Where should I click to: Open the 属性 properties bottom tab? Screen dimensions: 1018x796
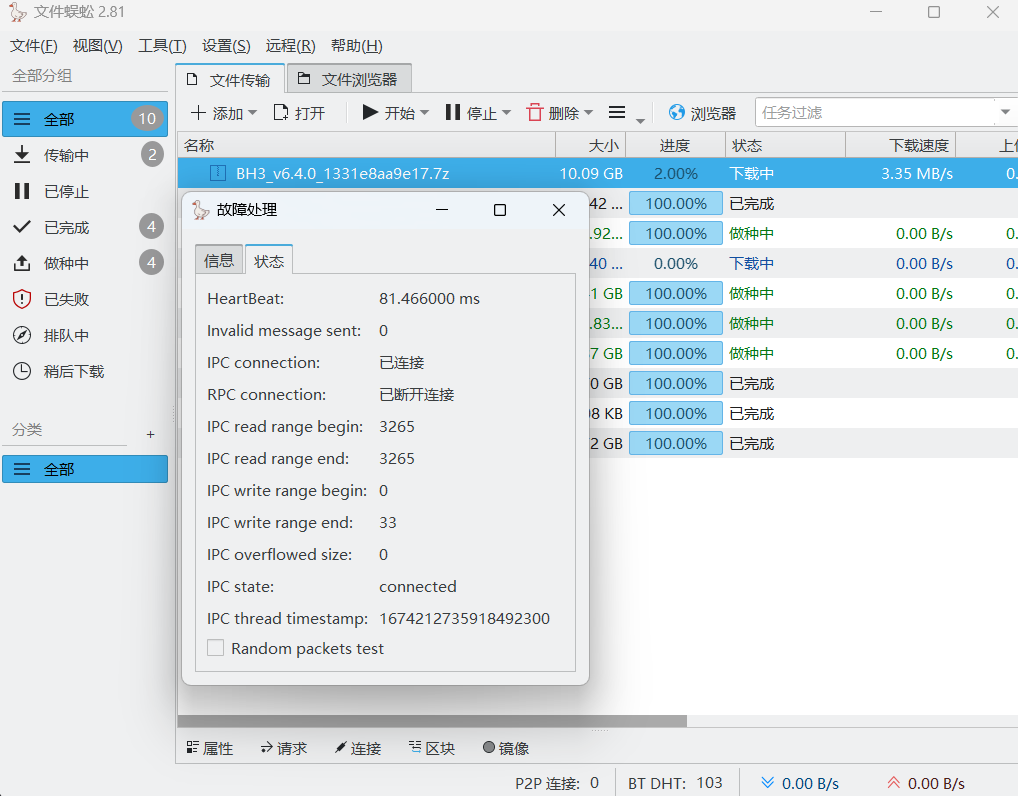(210, 748)
